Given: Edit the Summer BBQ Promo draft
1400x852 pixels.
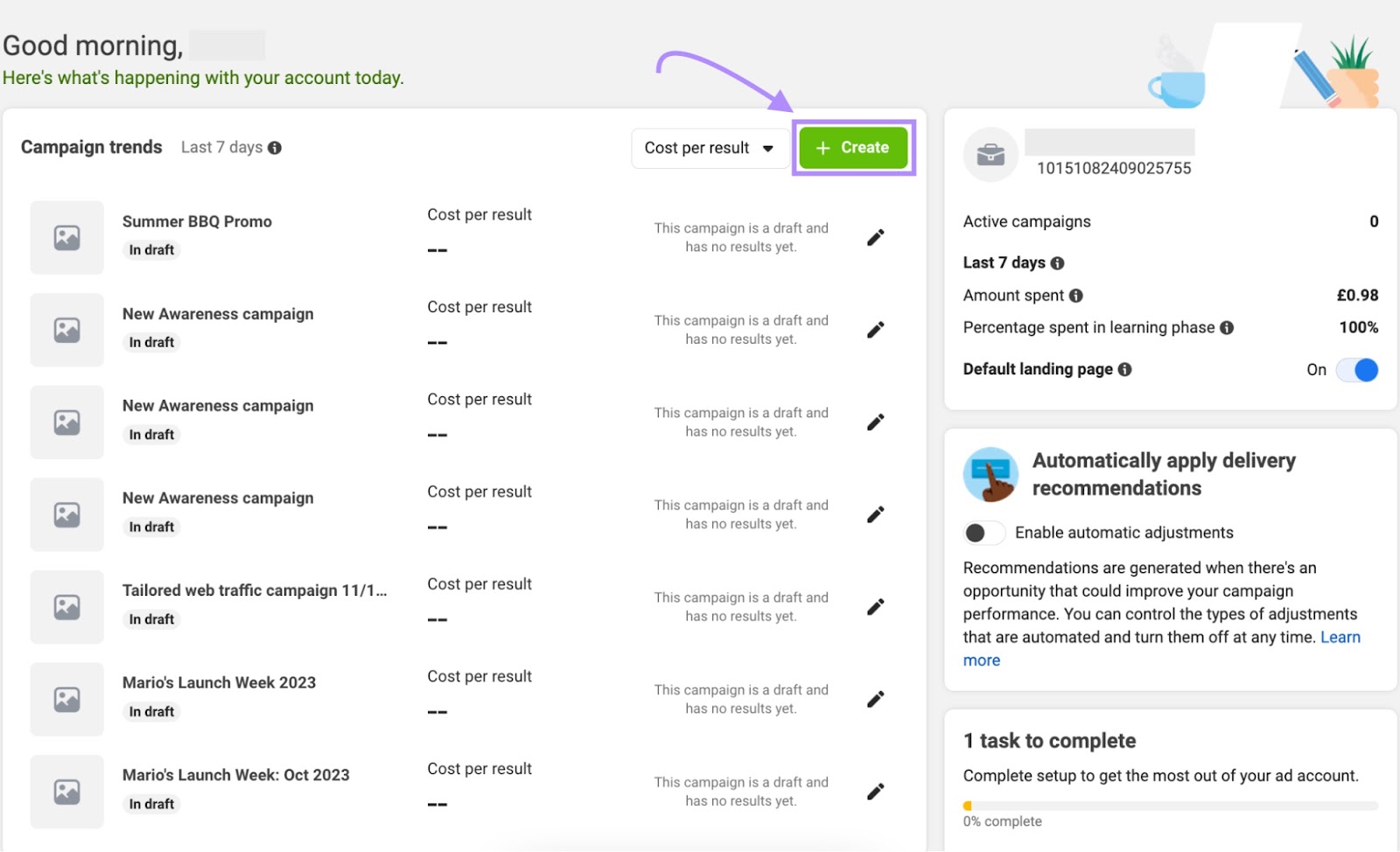Looking at the screenshot, I should pyautogui.click(x=875, y=237).
